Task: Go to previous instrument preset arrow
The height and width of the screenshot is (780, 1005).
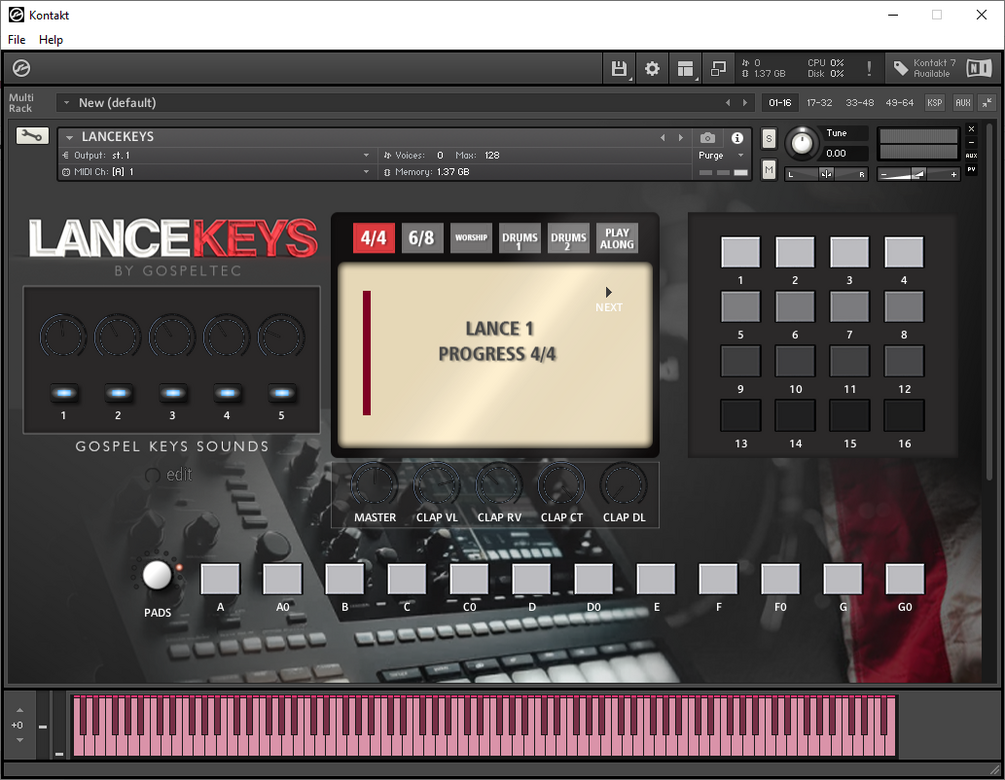Action: [x=663, y=138]
